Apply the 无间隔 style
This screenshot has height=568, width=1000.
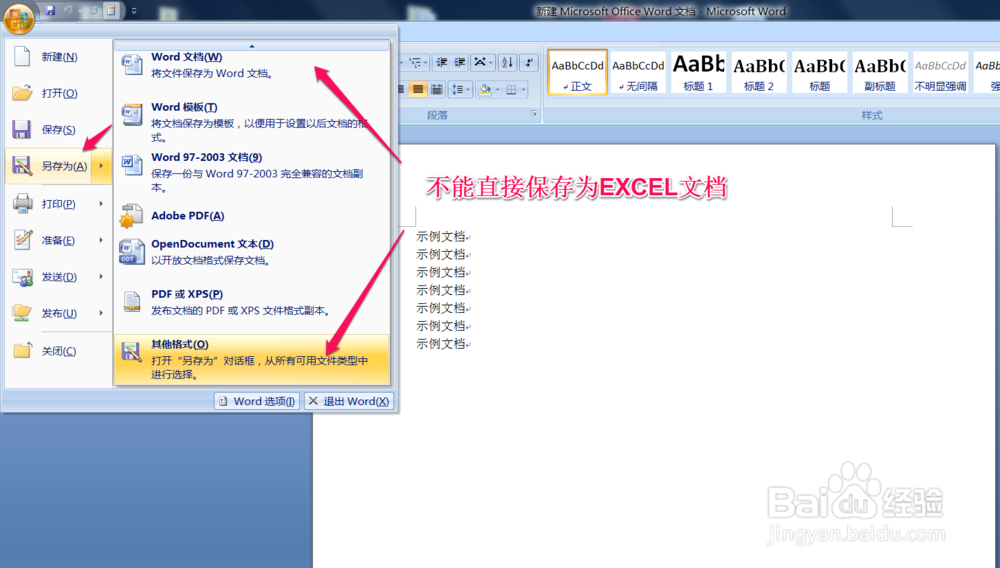pyautogui.click(x=638, y=73)
